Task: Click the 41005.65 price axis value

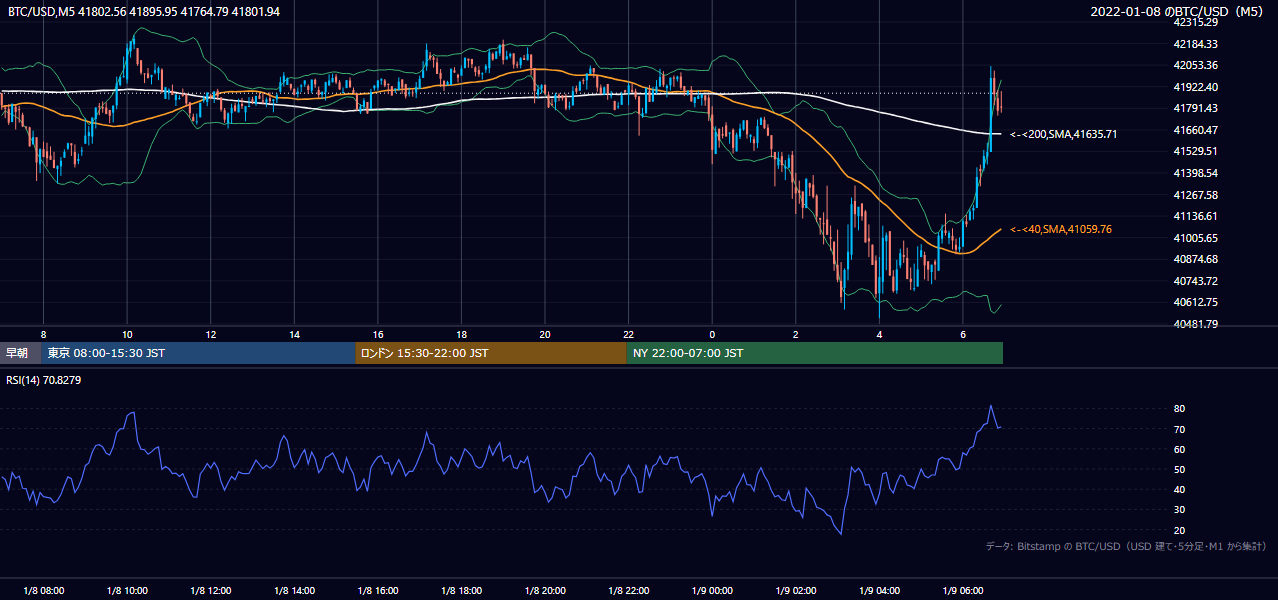Action: [x=1196, y=238]
